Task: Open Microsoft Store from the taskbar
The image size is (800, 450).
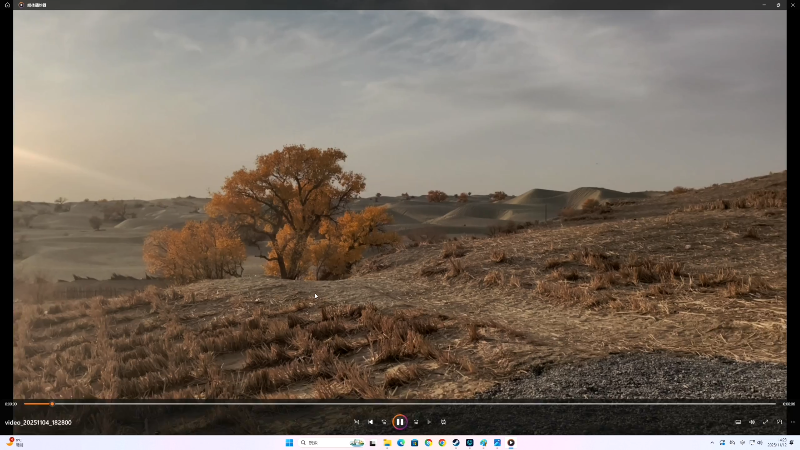Action: tap(414, 442)
